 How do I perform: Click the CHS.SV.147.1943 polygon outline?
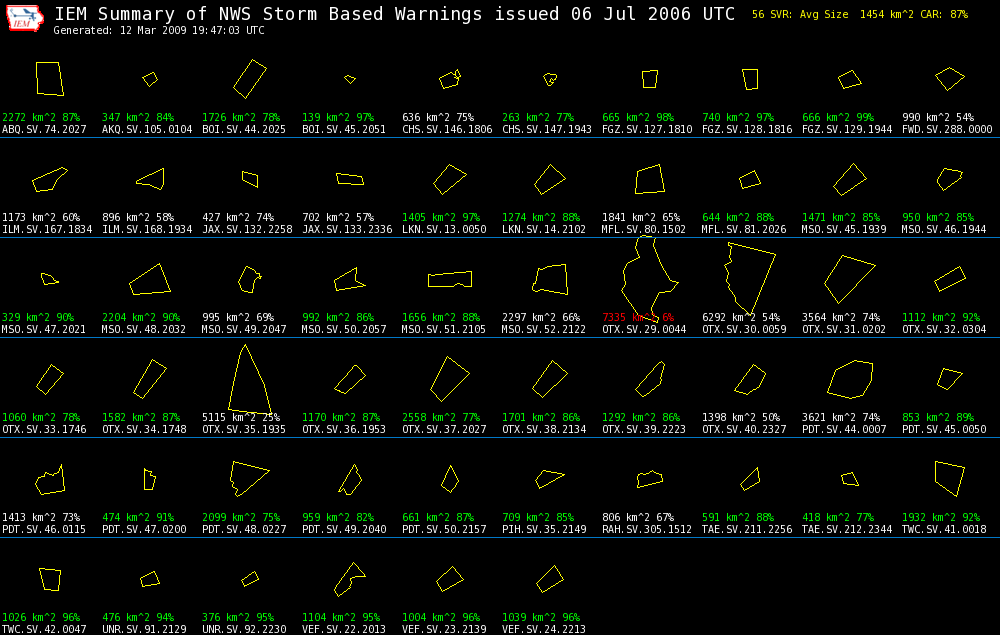(550, 79)
